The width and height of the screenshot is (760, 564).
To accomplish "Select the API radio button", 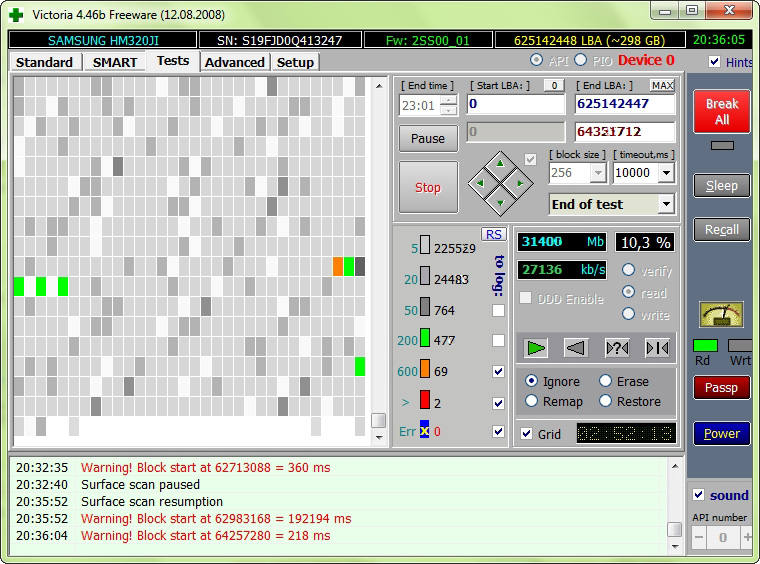I will pyautogui.click(x=537, y=60).
